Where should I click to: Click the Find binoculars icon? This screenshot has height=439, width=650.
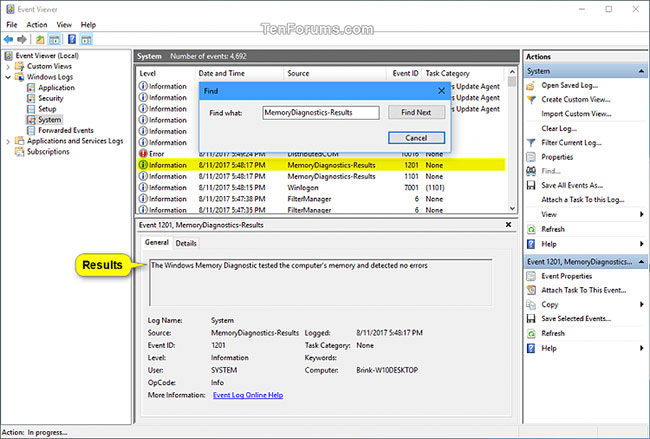pos(531,171)
